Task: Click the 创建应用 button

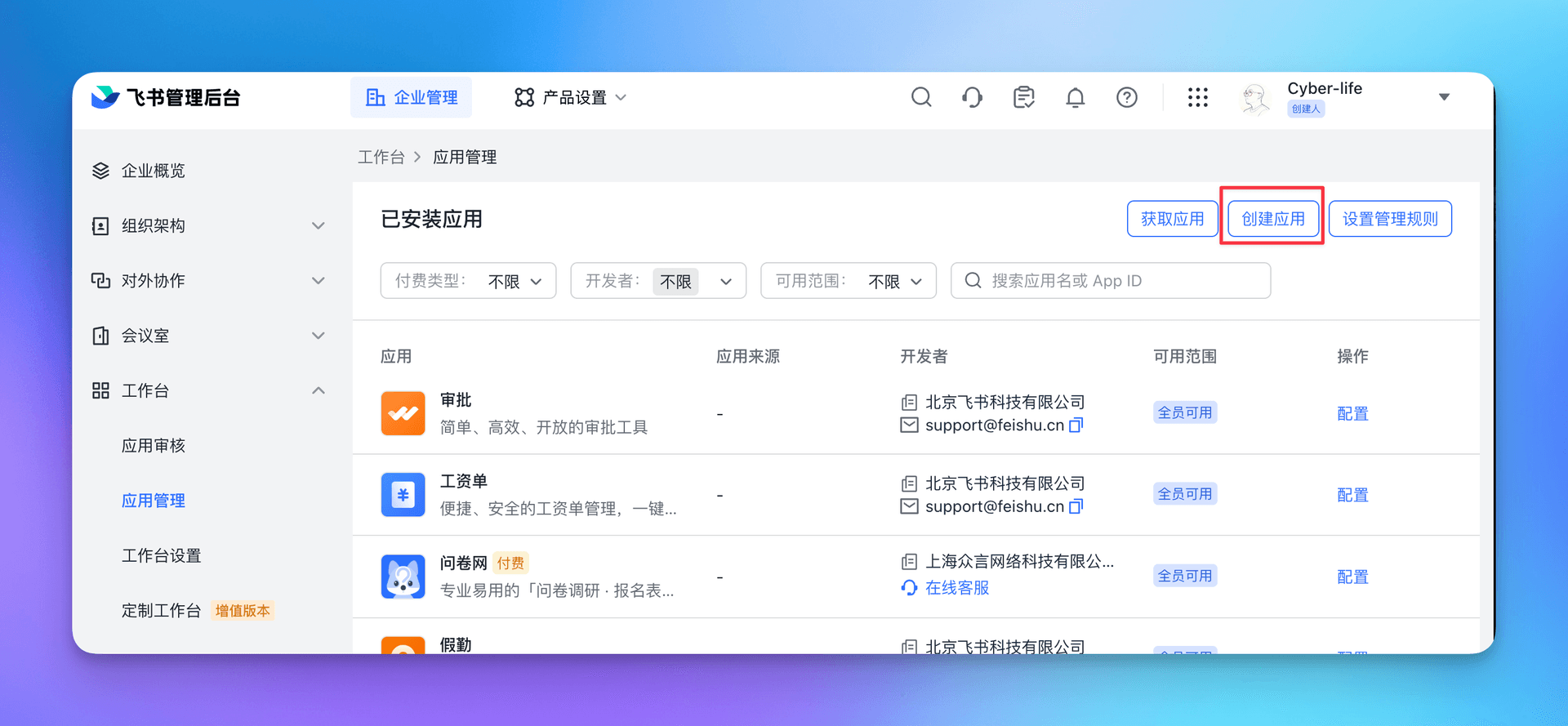Action: click(x=1273, y=219)
